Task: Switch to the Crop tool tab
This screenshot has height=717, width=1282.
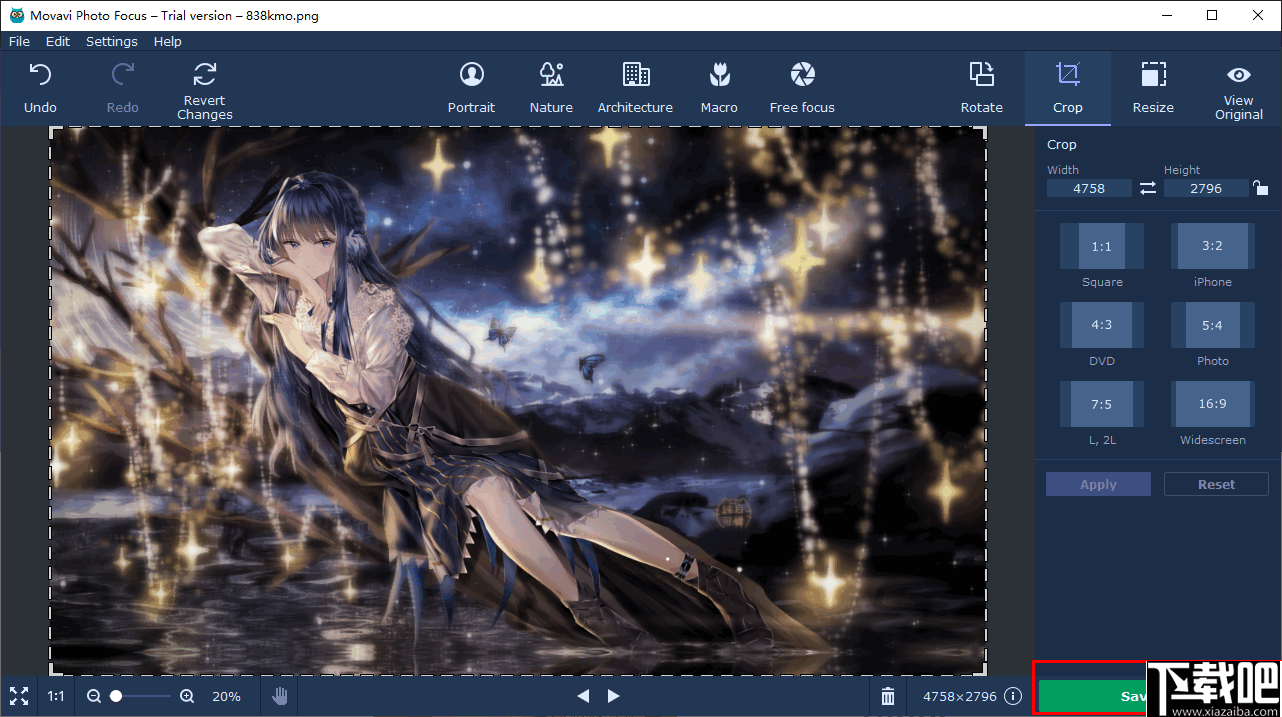Action: pos(1067,88)
